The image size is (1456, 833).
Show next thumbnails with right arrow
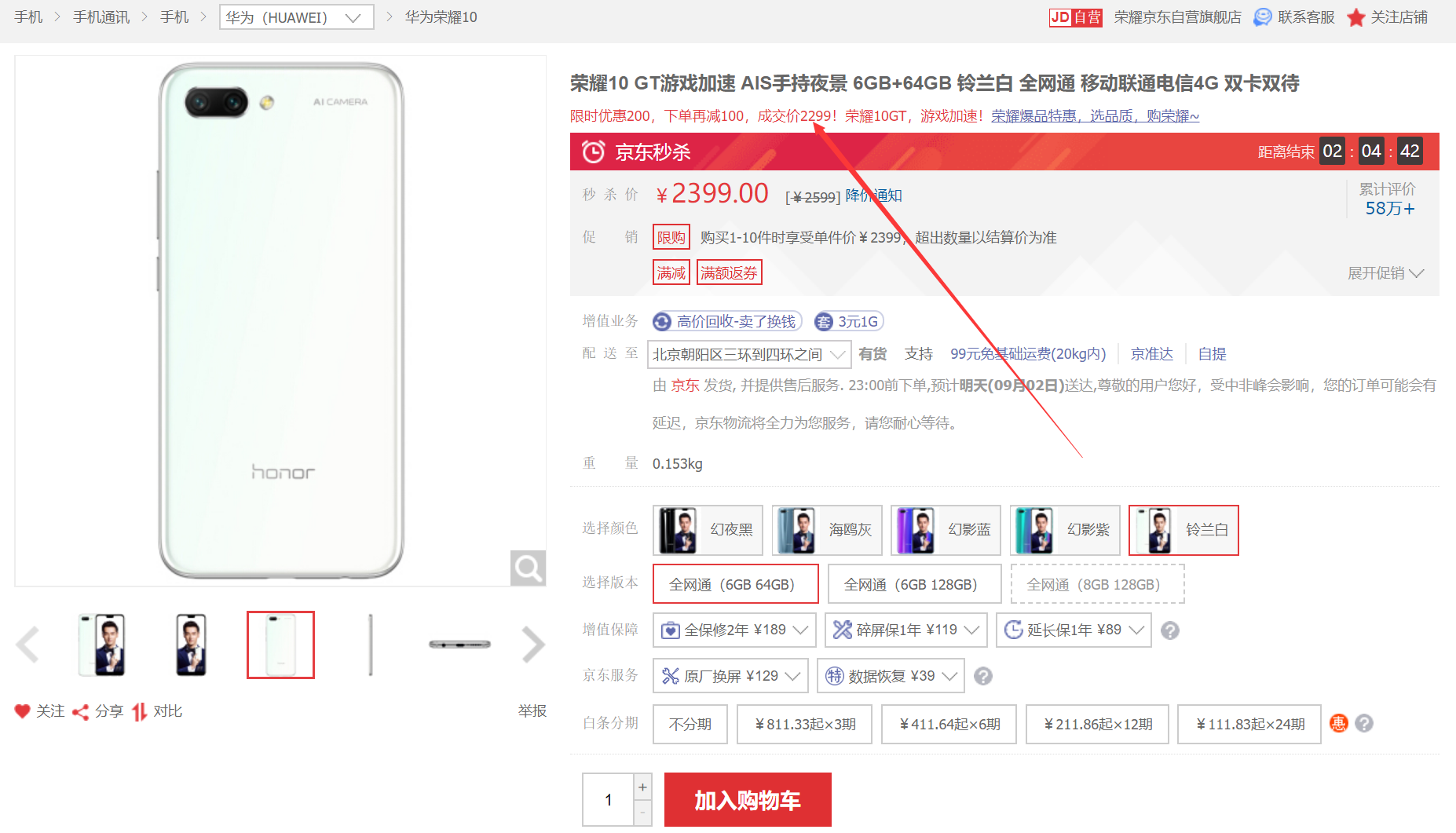pos(533,645)
